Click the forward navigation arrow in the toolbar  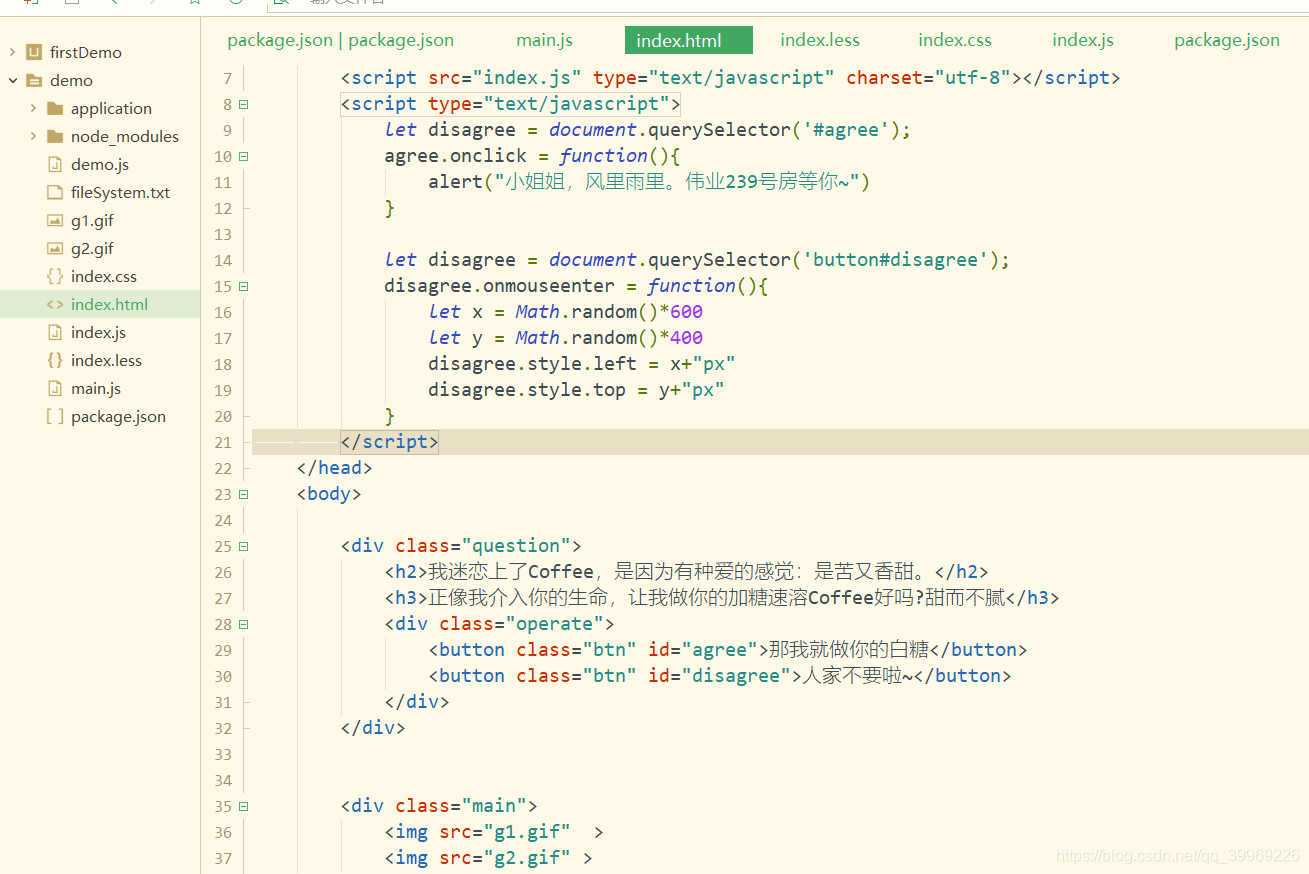(152, 4)
